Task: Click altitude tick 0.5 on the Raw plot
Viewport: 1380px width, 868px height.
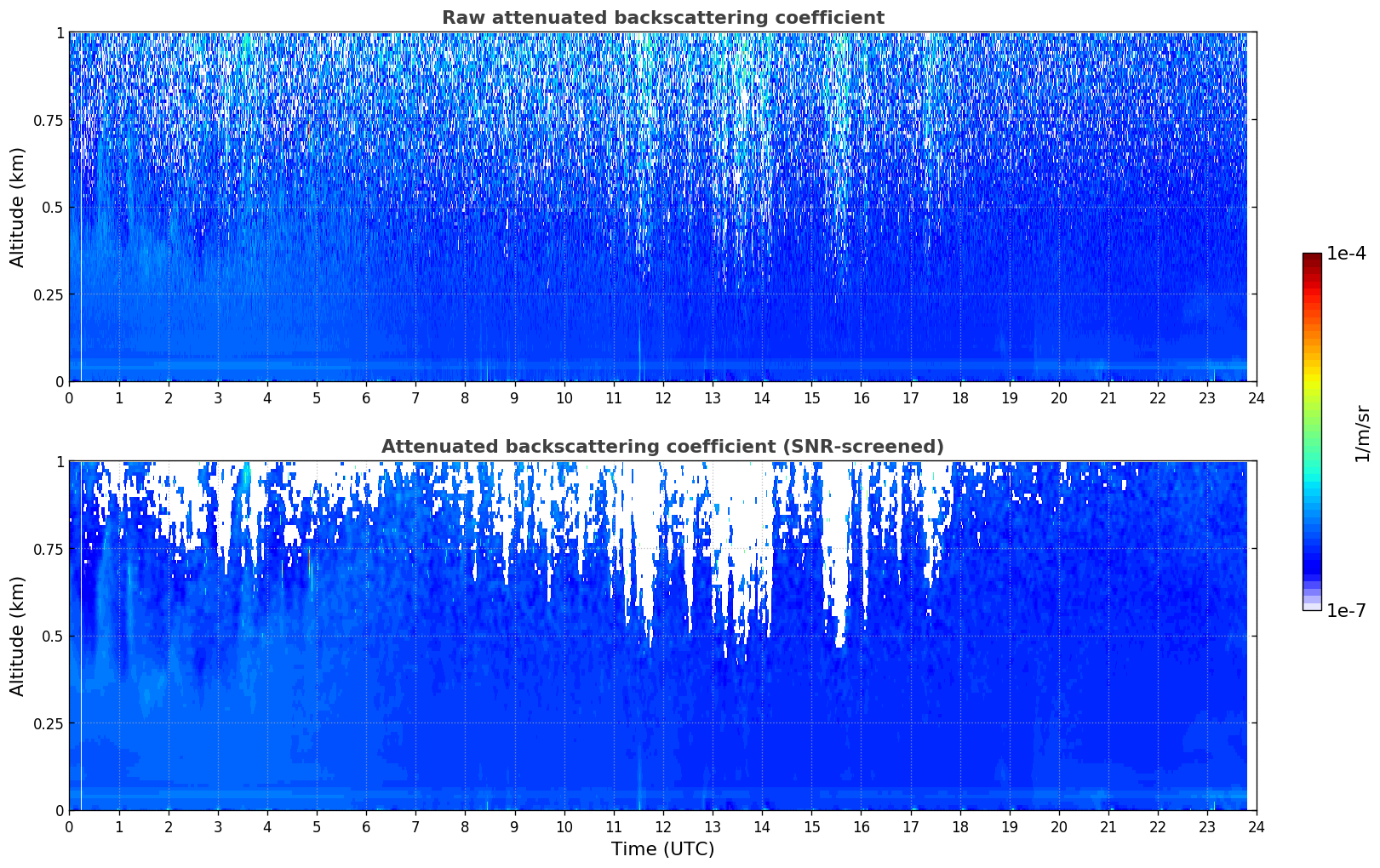Action: coord(54,207)
